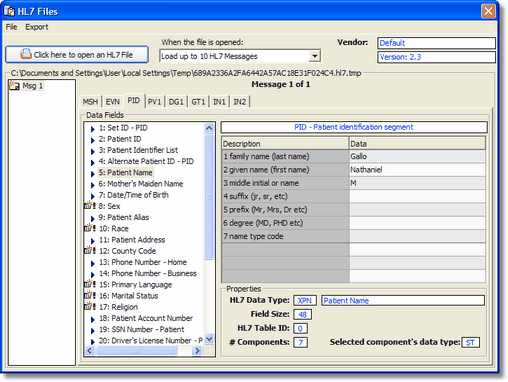Click the '7 name type code' row
This screenshot has height=382, width=508.
pos(354,236)
